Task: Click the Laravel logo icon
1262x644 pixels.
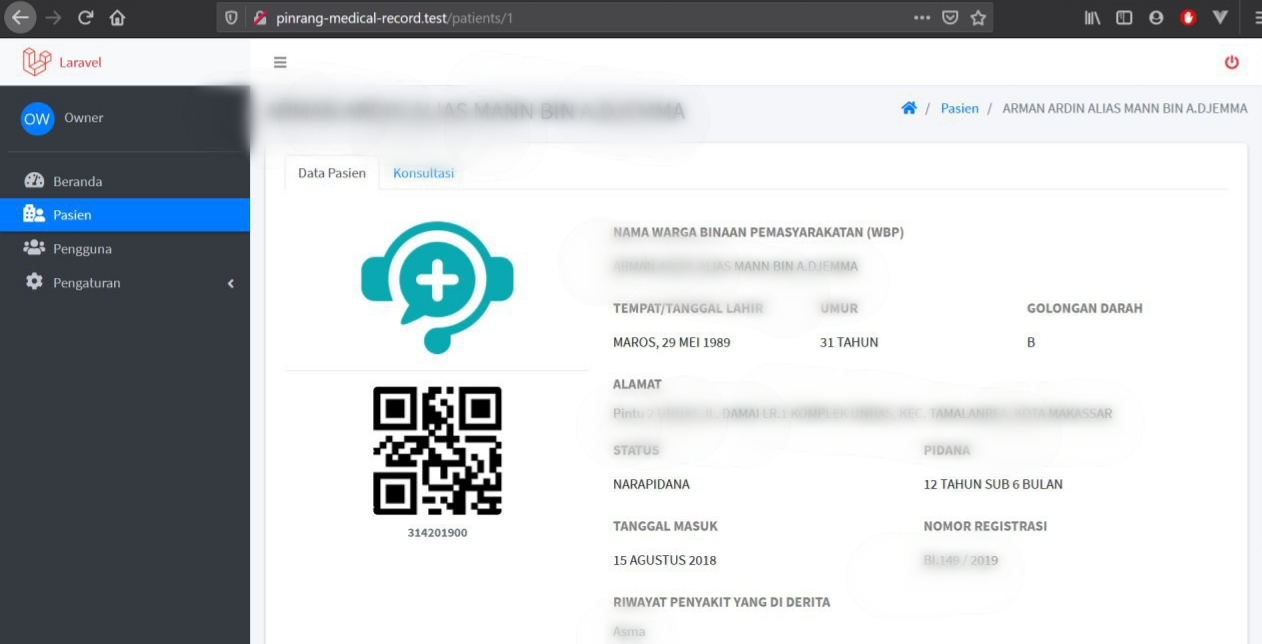Action: [36, 62]
